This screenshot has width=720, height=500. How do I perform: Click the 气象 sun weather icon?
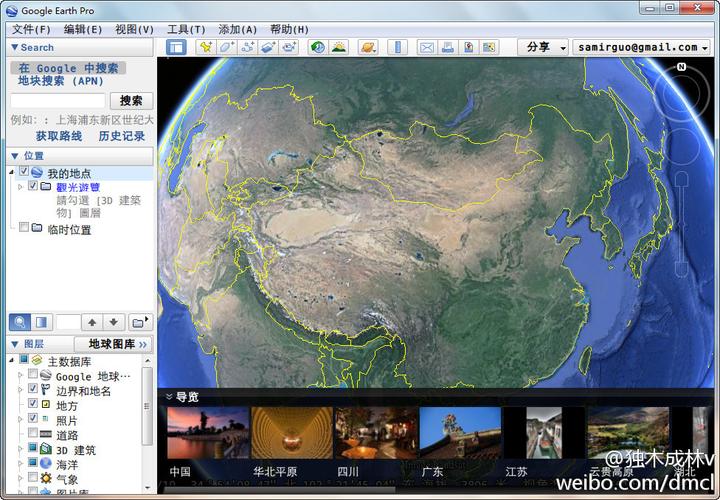46,478
